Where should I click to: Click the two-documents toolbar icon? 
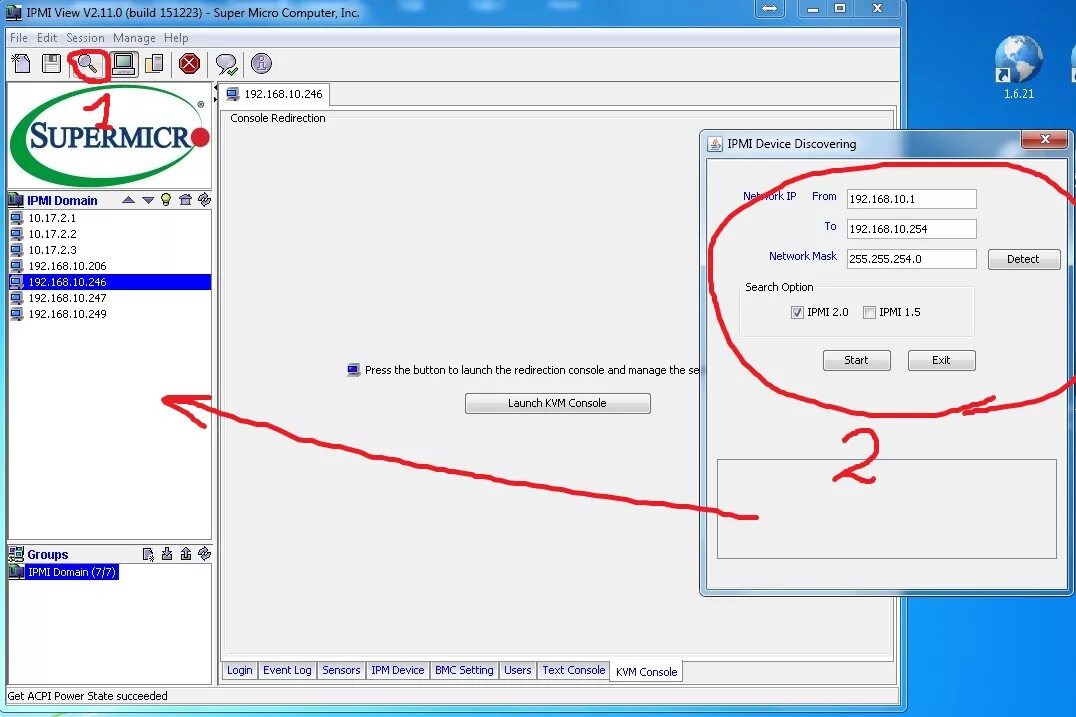(154, 64)
